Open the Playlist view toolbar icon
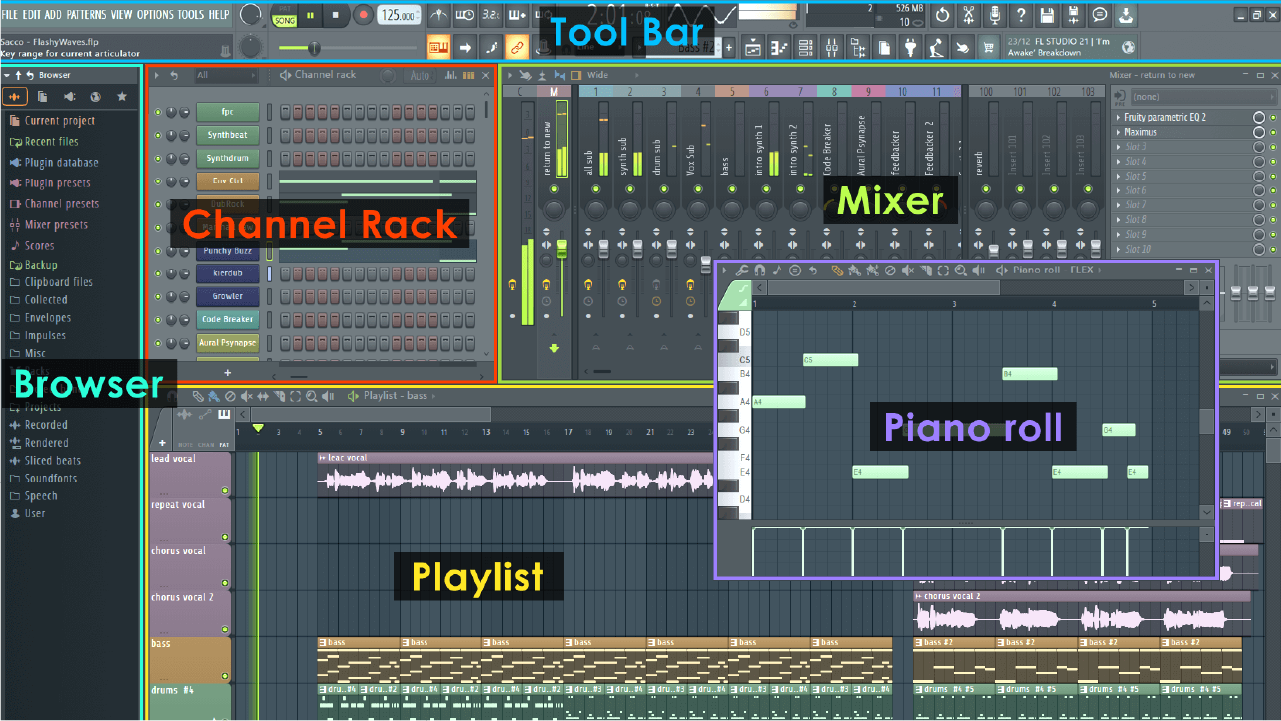This screenshot has height=721, width=1281. [x=753, y=48]
